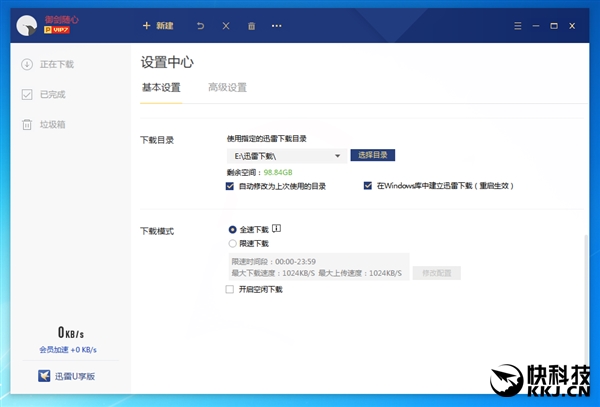Click the cancel X toolbar icon
The image size is (600, 407).
pos(226,26)
